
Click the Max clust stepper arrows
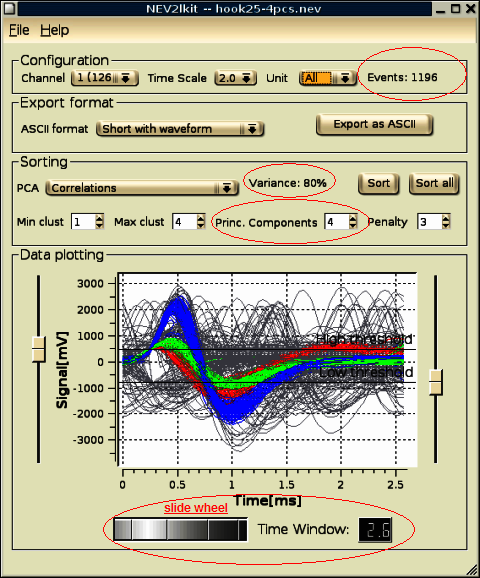pos(201,222)
